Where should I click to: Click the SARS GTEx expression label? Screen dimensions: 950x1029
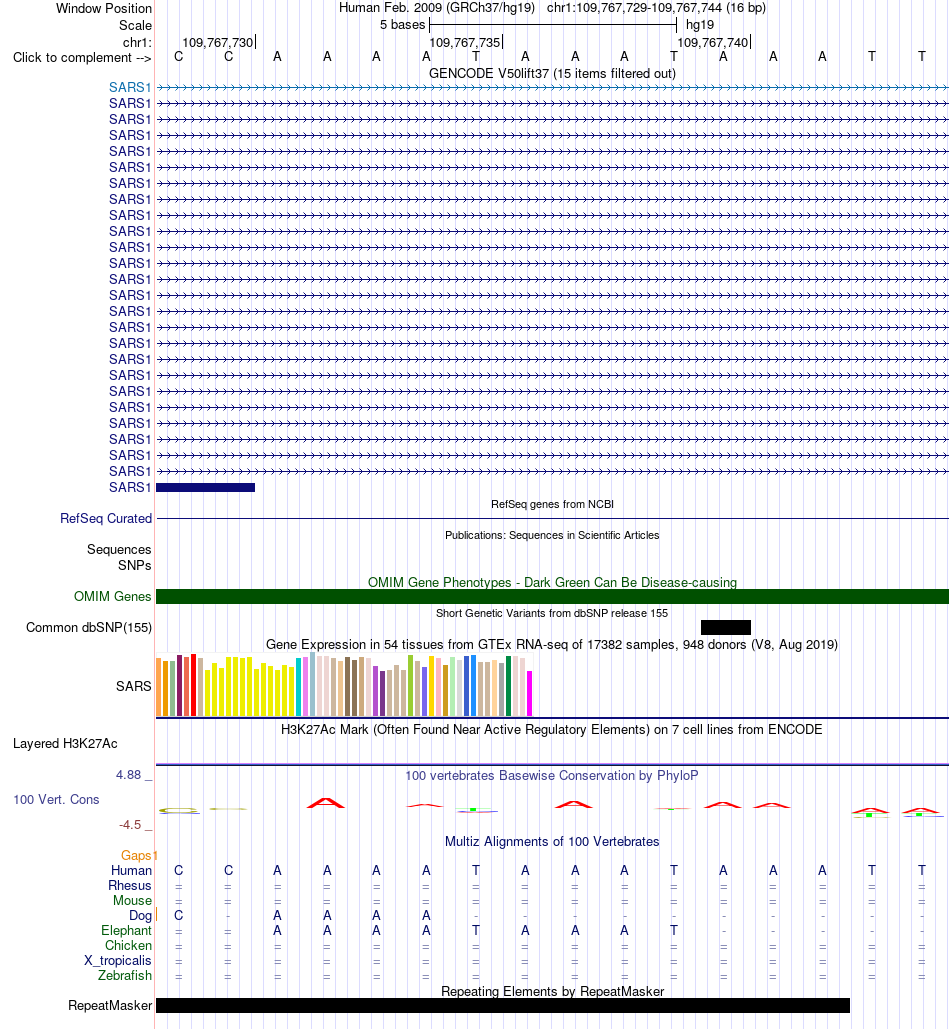click(x=133, y=686)
